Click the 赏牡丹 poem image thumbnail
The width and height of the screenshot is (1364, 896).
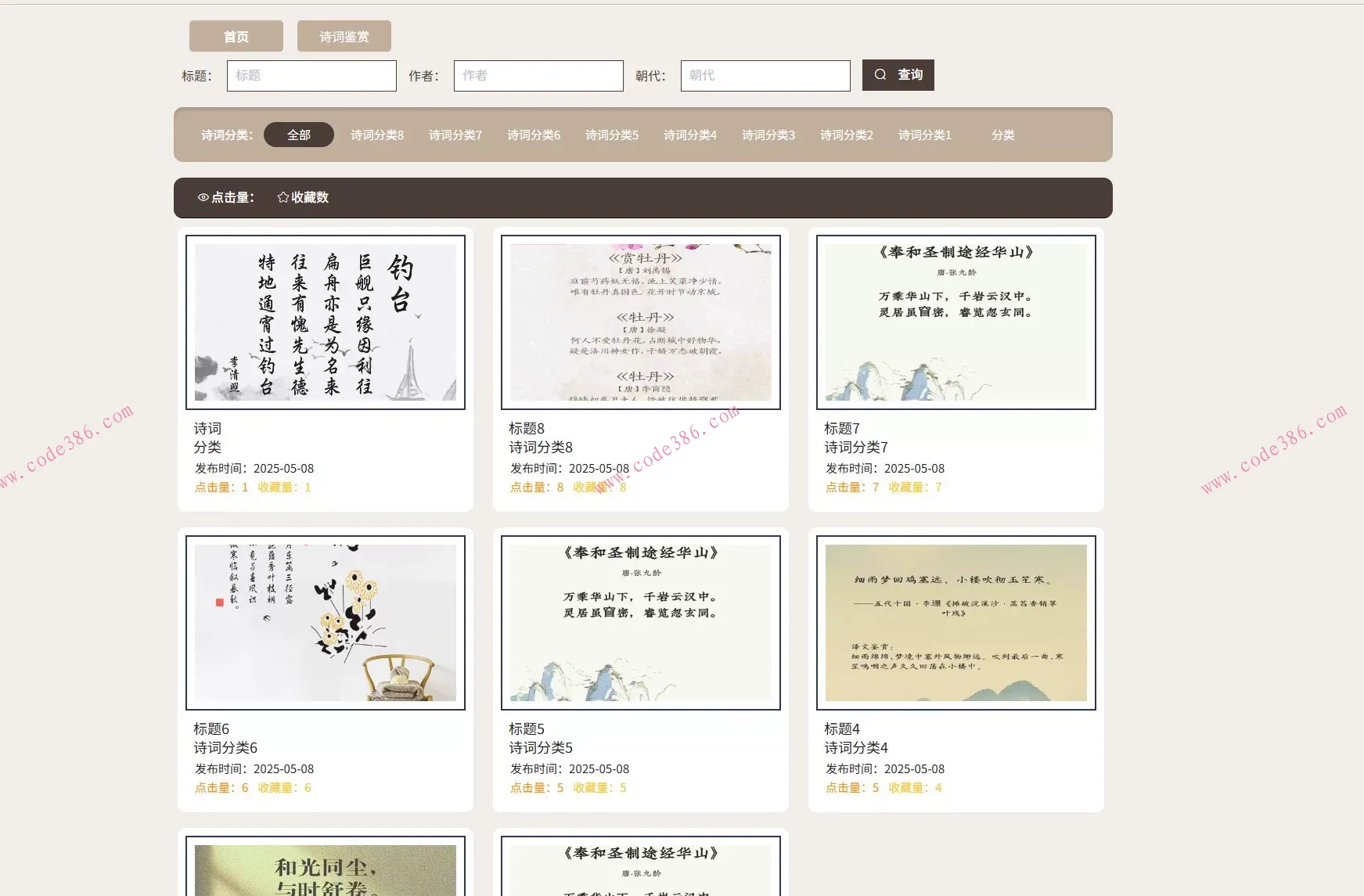pyautogui.click(x=640, y=322)
